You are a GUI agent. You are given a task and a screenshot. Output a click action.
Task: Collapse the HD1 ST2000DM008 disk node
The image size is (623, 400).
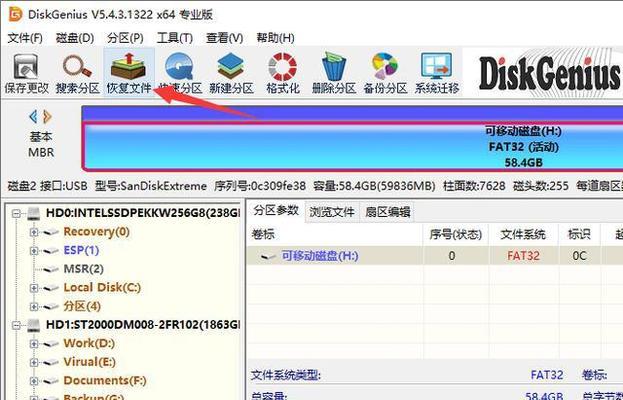tap(16, 326)
